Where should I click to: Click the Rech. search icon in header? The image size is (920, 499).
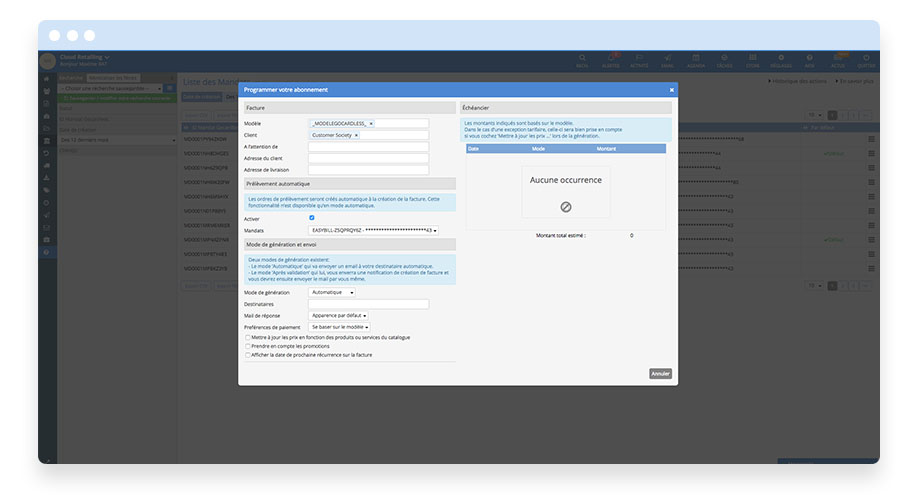583,60
